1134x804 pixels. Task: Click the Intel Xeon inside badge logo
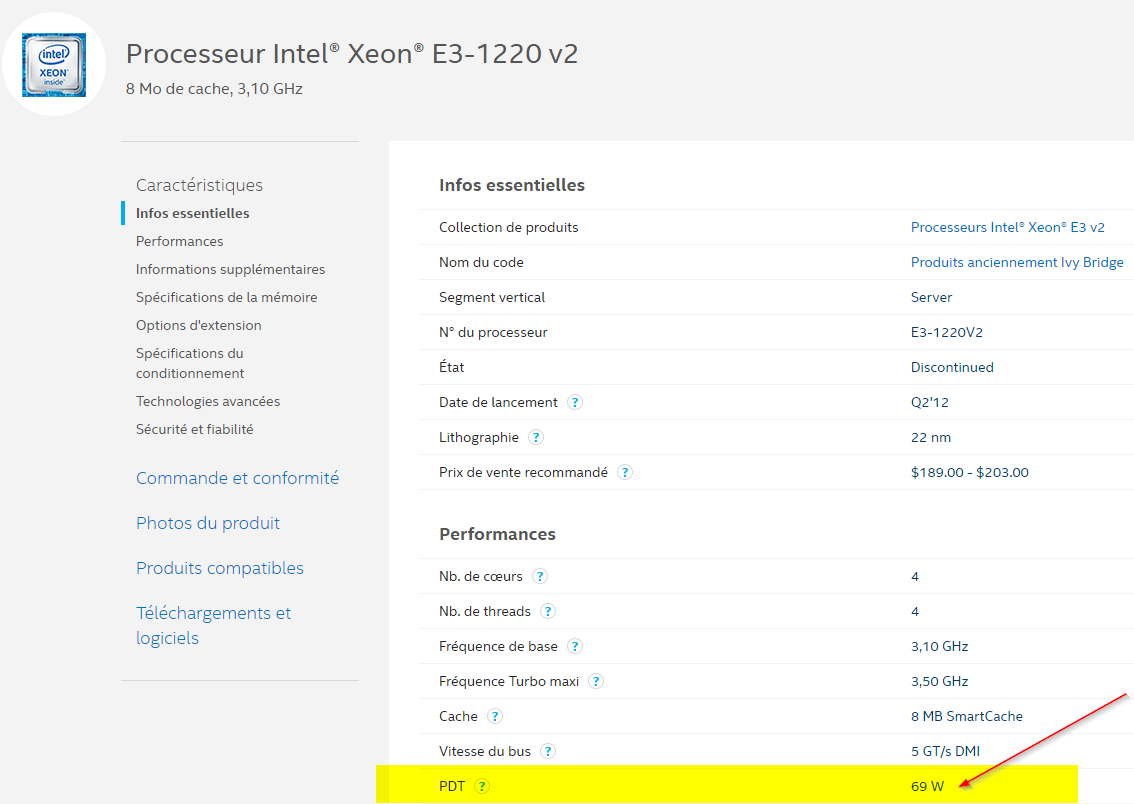54,64
